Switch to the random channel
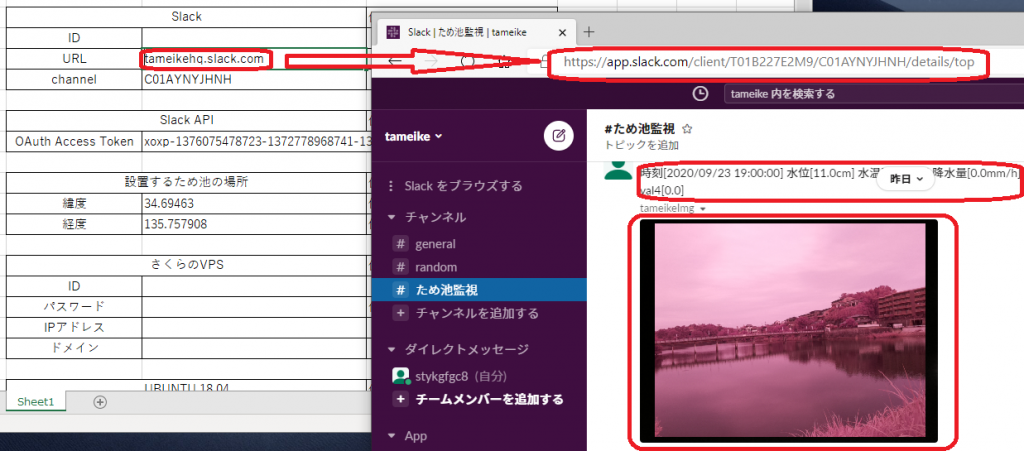This screenshot has height=451, width=1024. (435, 267)
